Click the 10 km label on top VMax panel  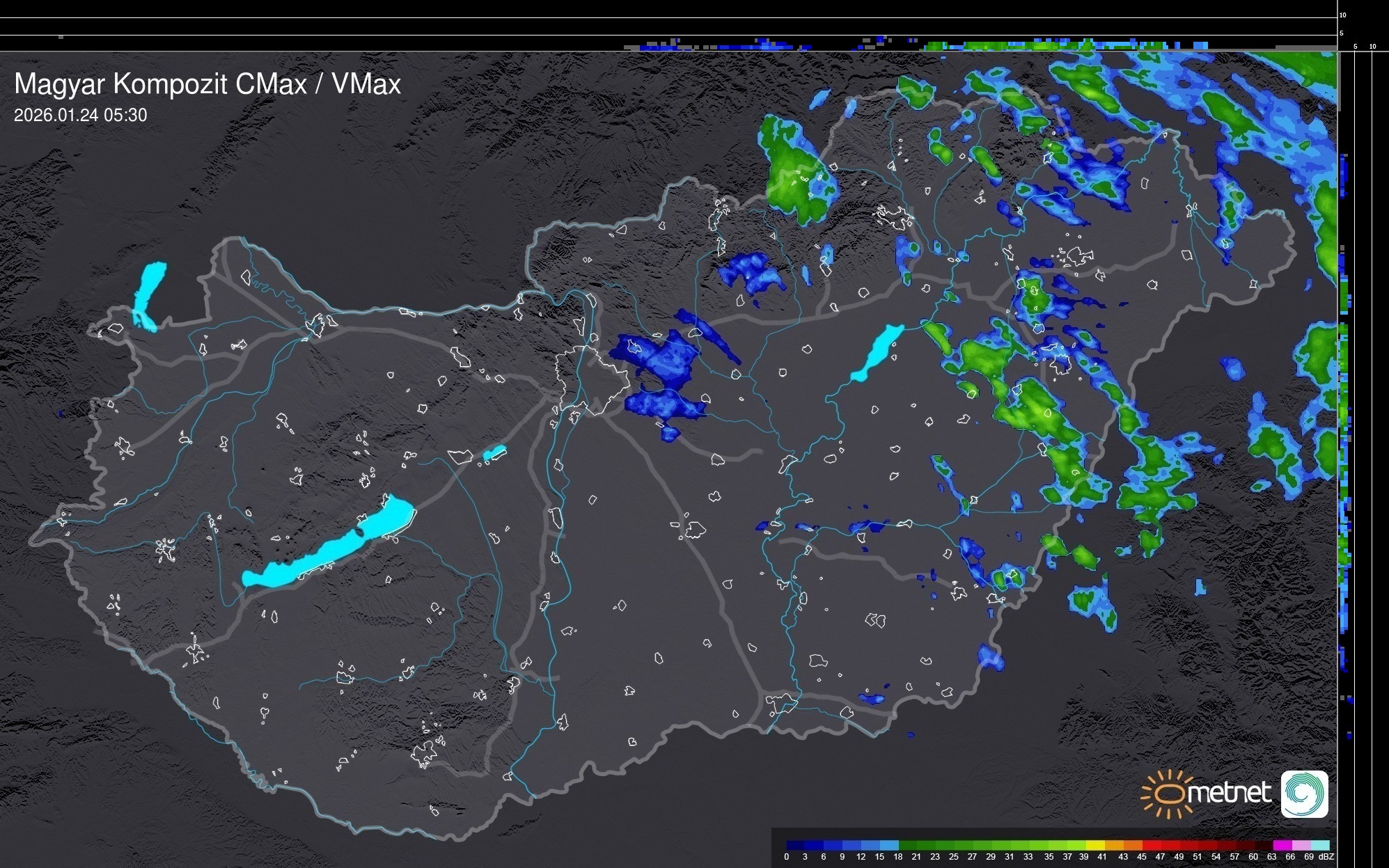pyautogui.click(x=1343, y=15)
